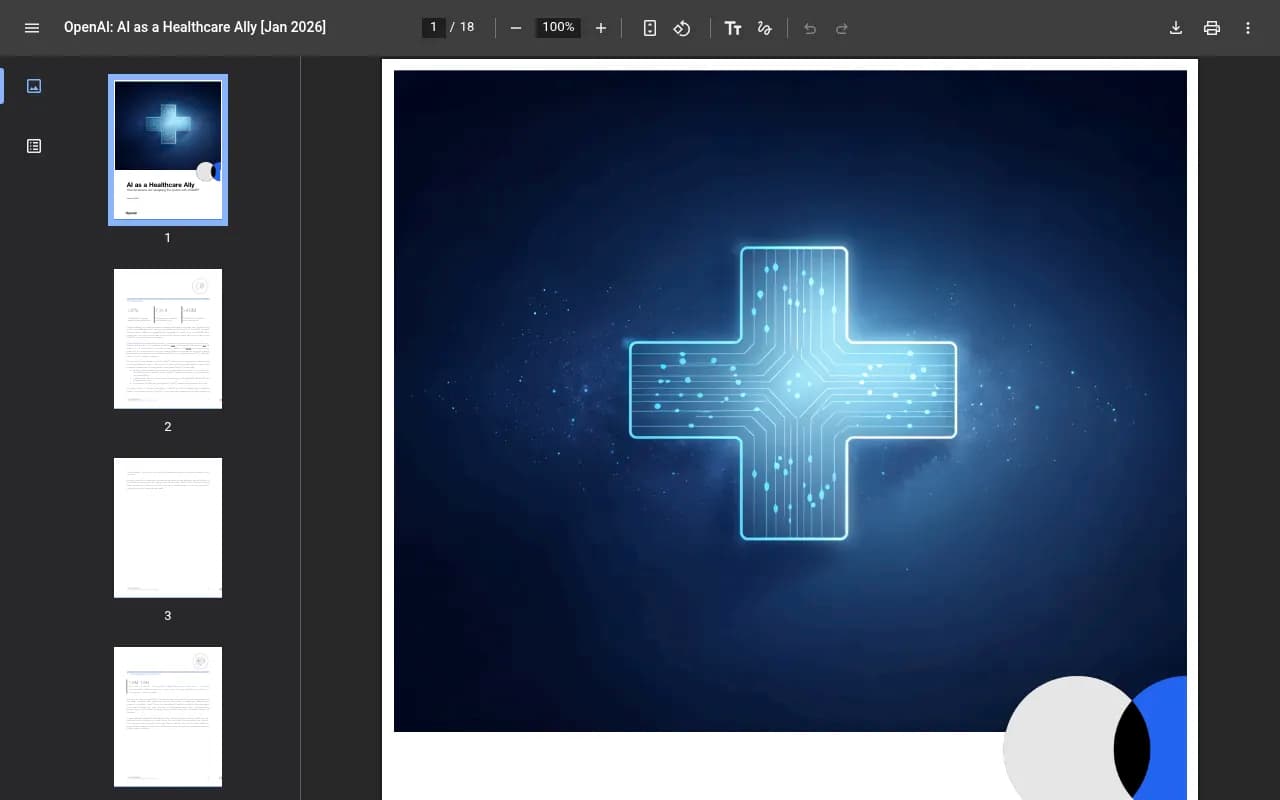
Task: Click the total page count '/ 18'
Action: tap(462, 27)
